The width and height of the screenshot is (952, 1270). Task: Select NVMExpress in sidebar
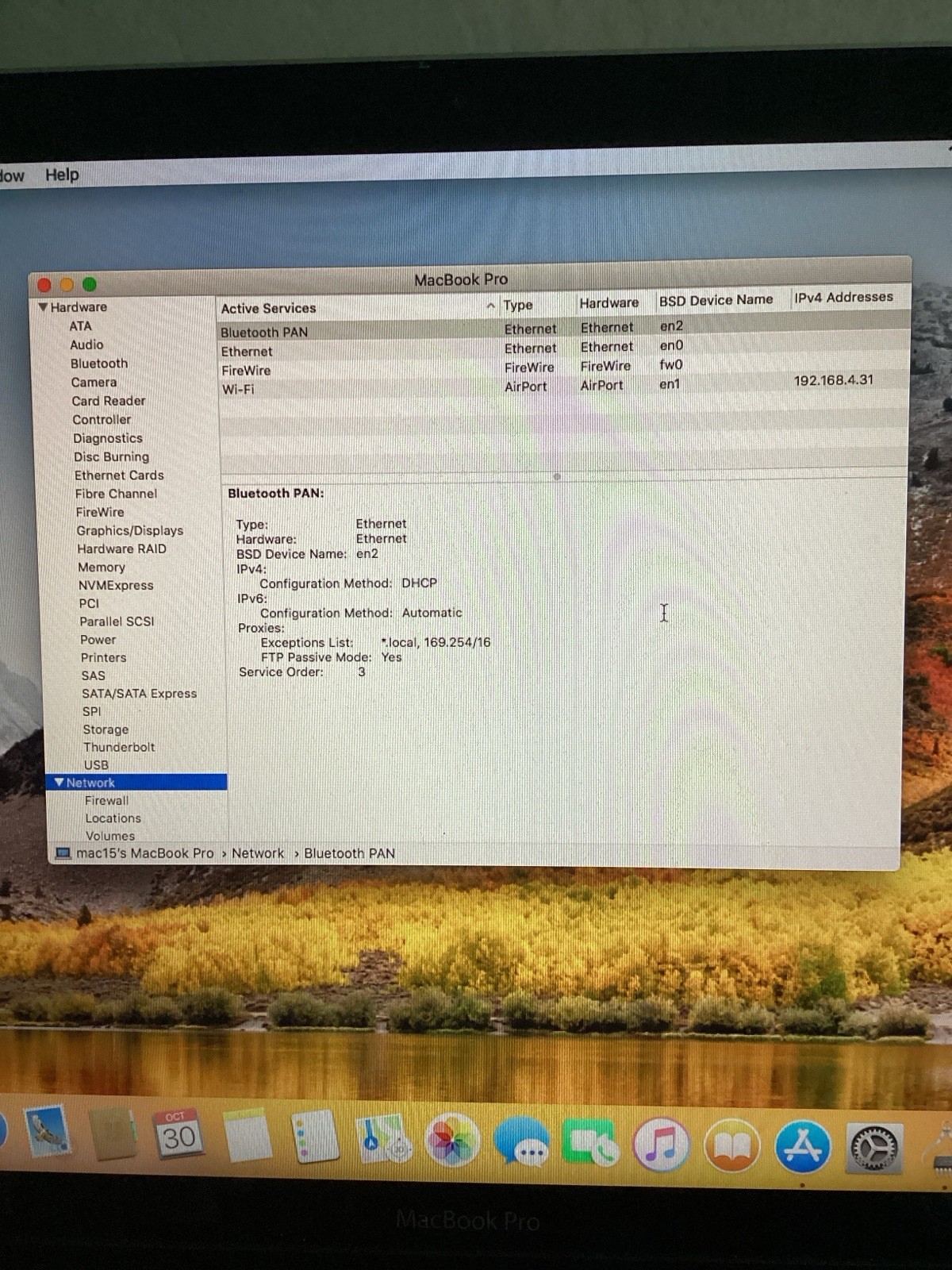(x=116, y=585)
